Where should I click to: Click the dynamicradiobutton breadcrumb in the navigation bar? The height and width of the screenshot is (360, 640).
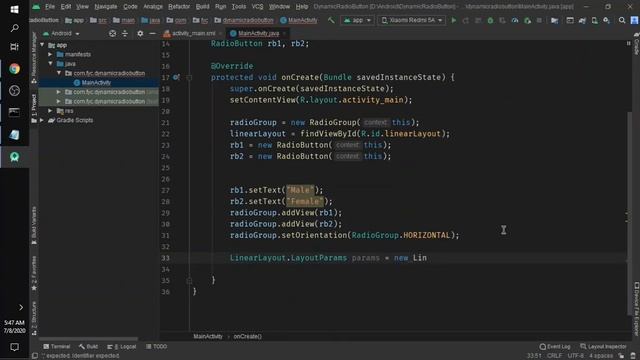244,20
